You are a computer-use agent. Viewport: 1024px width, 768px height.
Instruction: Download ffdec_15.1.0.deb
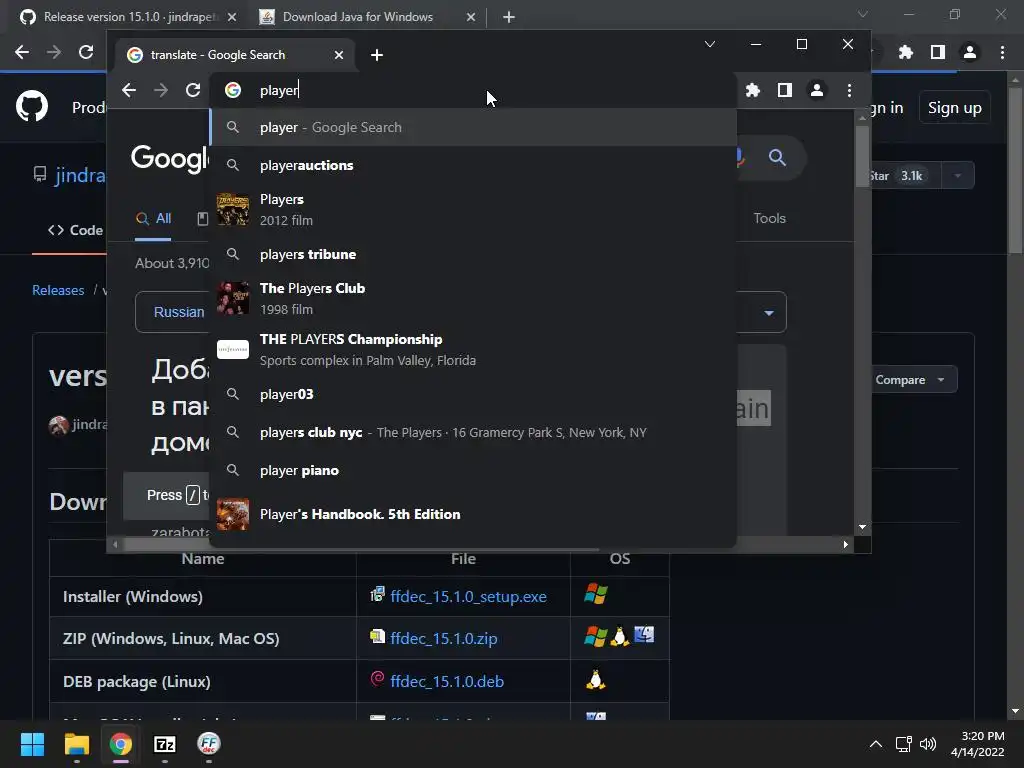pos(447,681)
